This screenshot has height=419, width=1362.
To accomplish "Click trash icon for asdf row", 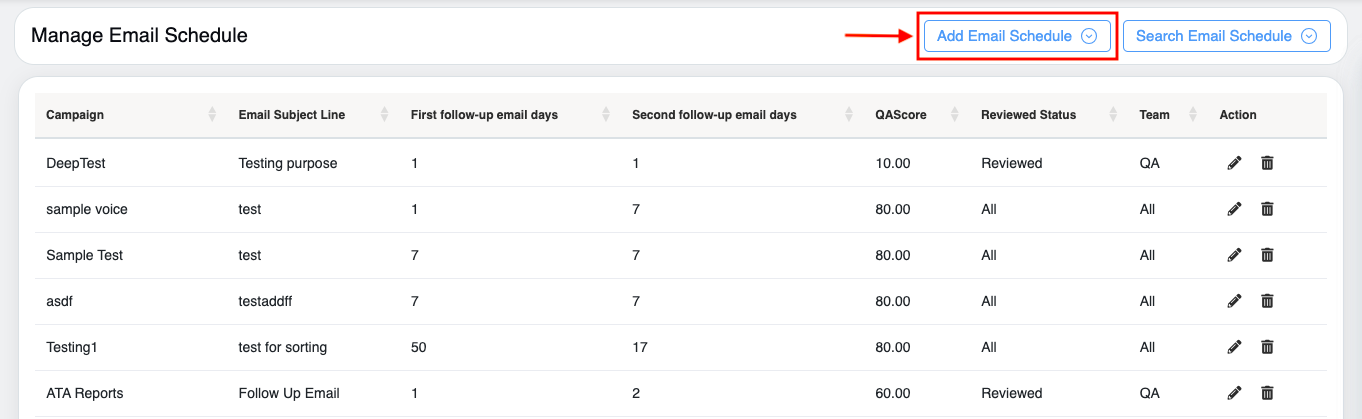I will pyautogui.click(x=1267, y=301).
